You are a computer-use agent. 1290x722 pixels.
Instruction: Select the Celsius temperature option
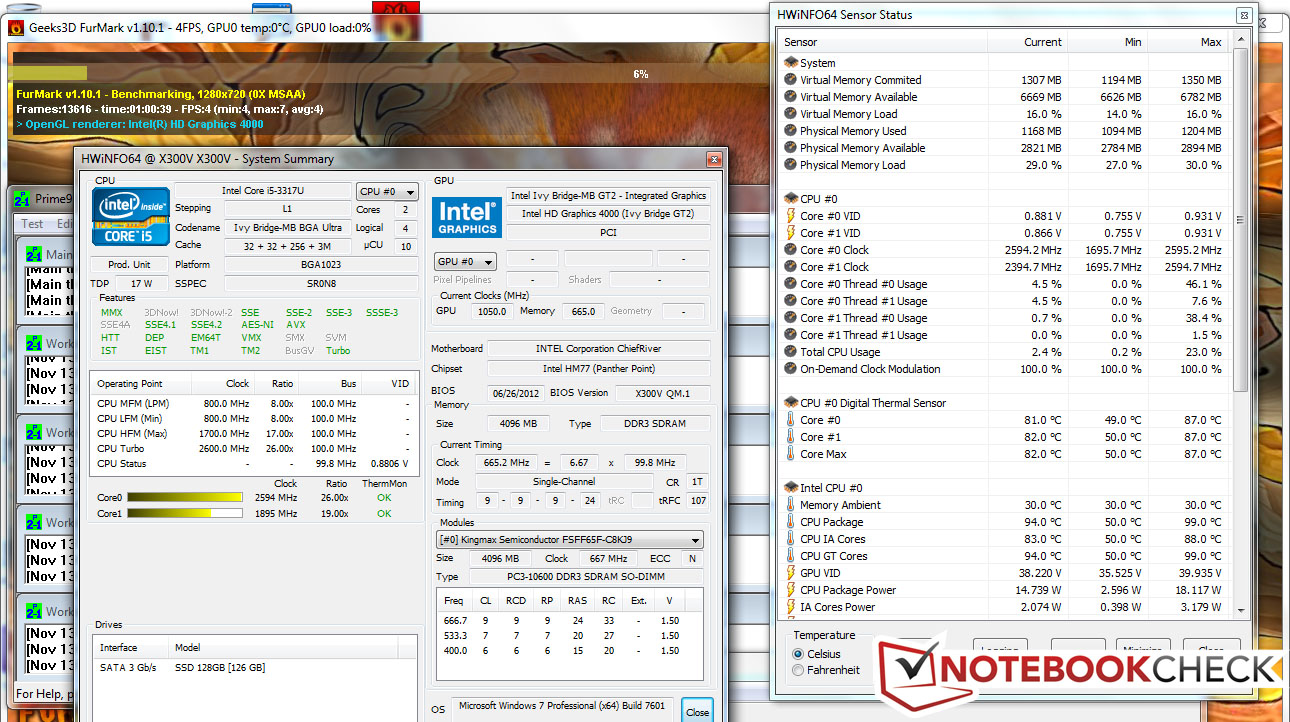(798, 654)
